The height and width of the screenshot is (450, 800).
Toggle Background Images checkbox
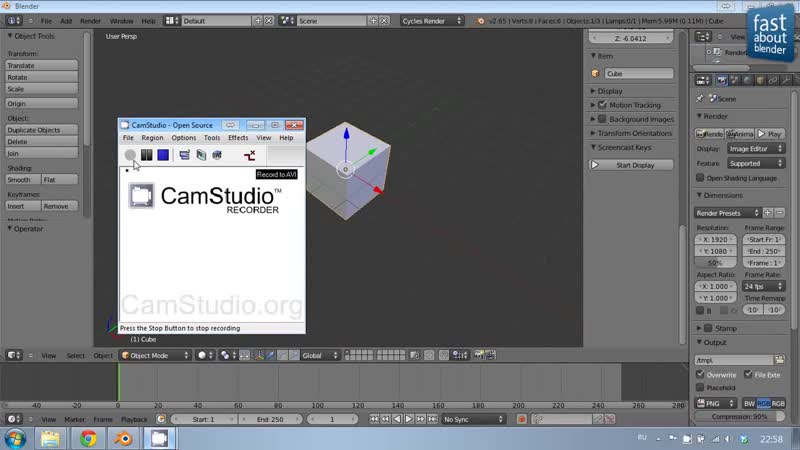pyautogui.click(x=603, y=119)
